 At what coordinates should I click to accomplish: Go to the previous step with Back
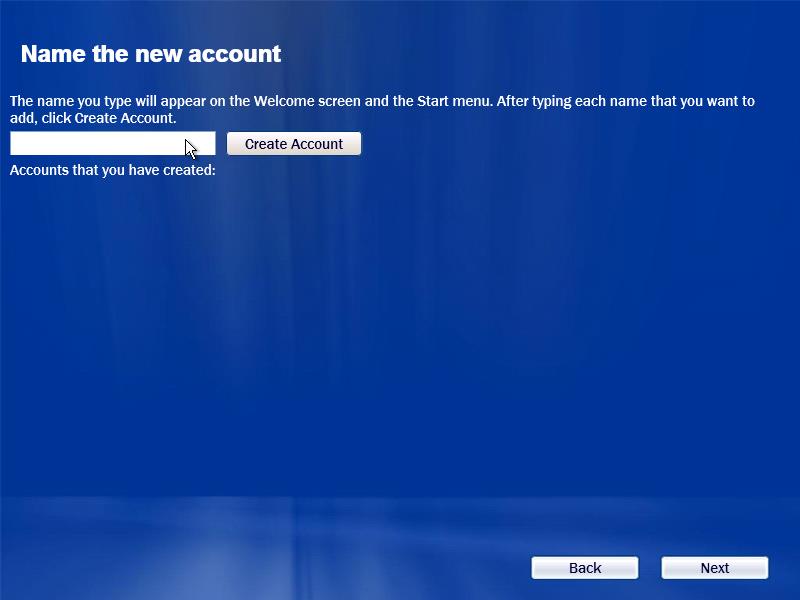(585, 568)
